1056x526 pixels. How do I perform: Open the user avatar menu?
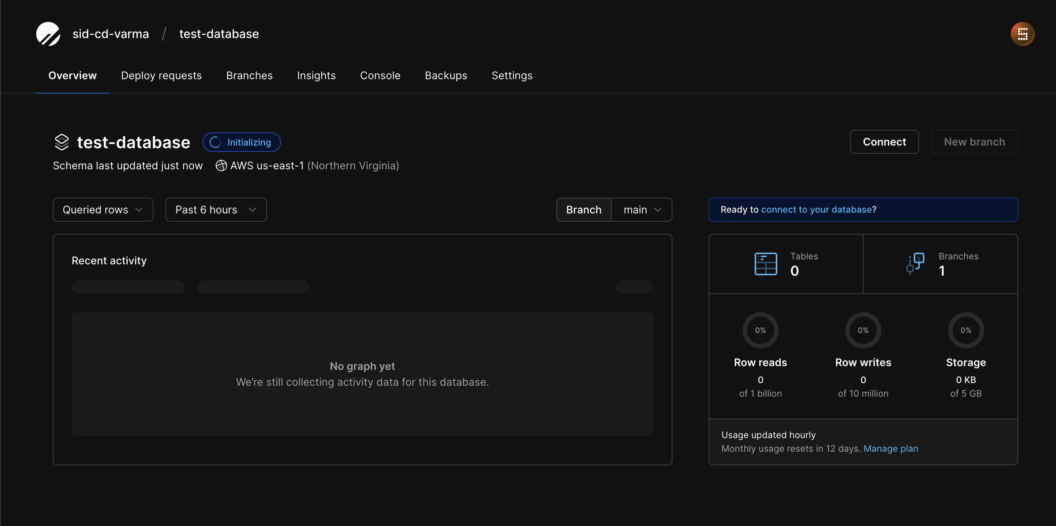(1022, 34)
